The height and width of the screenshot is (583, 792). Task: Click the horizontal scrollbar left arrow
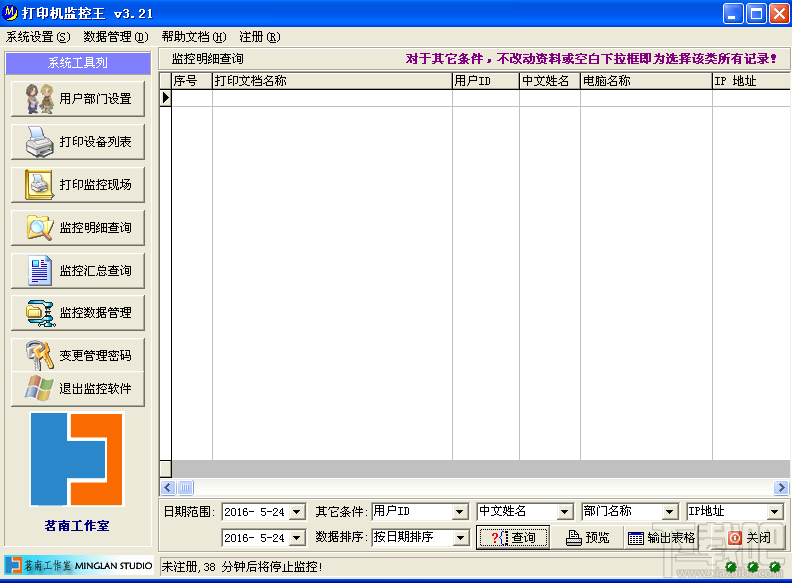click(x=168, y=488)
